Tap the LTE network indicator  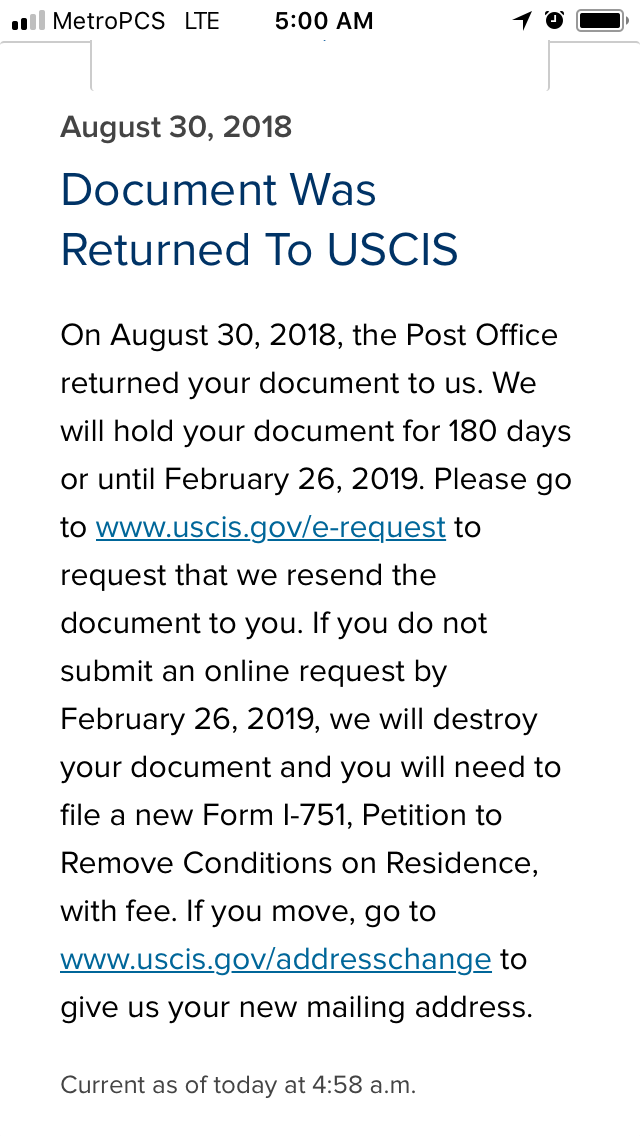(x=201, y=21)
